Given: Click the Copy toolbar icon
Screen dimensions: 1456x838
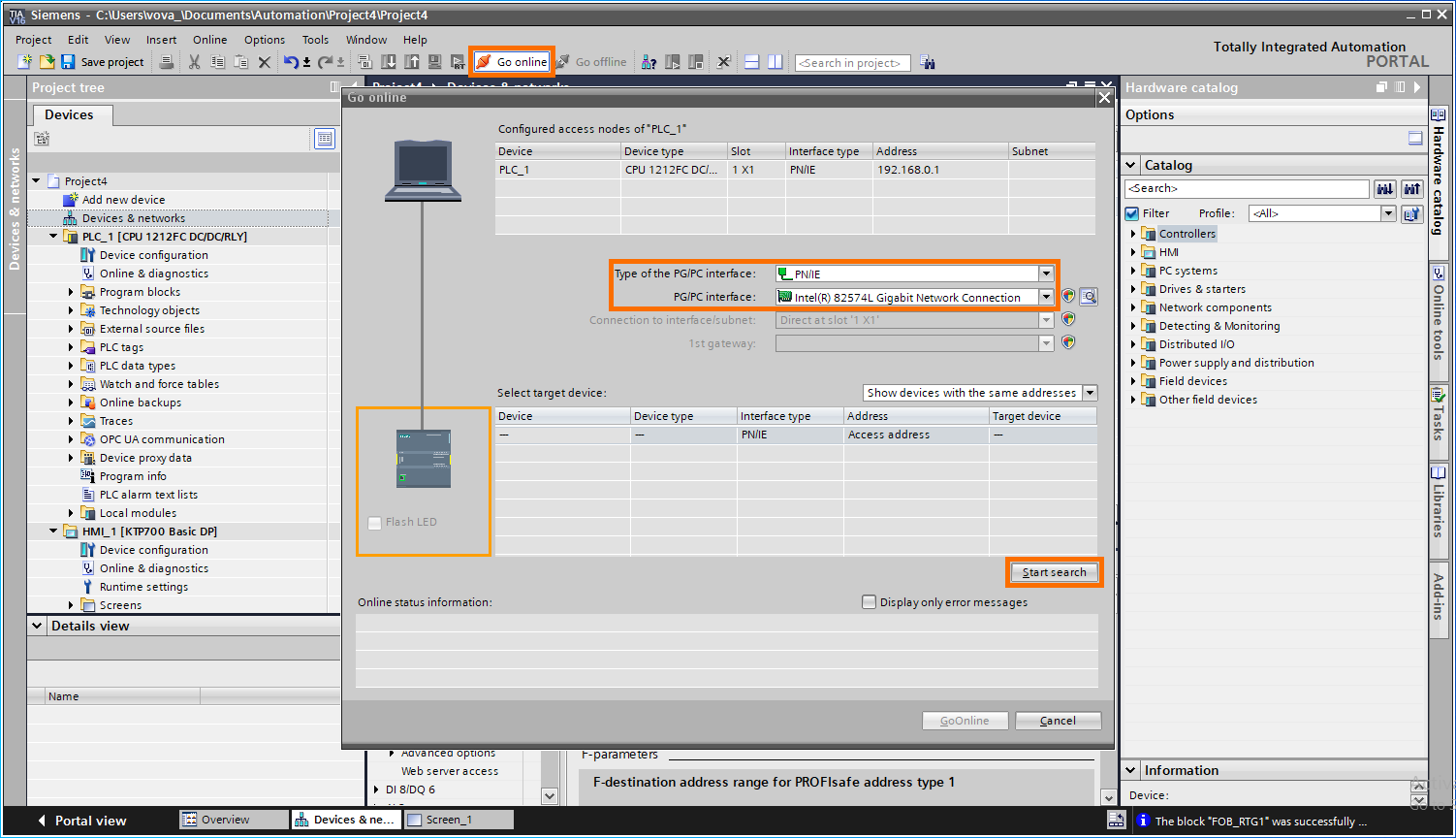Looking at the screenshot, I should pos(217,62).
